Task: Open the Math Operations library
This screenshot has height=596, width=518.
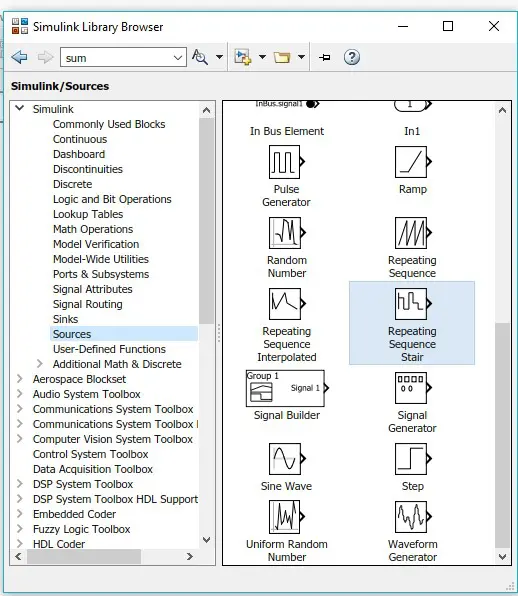Action: 93,229
